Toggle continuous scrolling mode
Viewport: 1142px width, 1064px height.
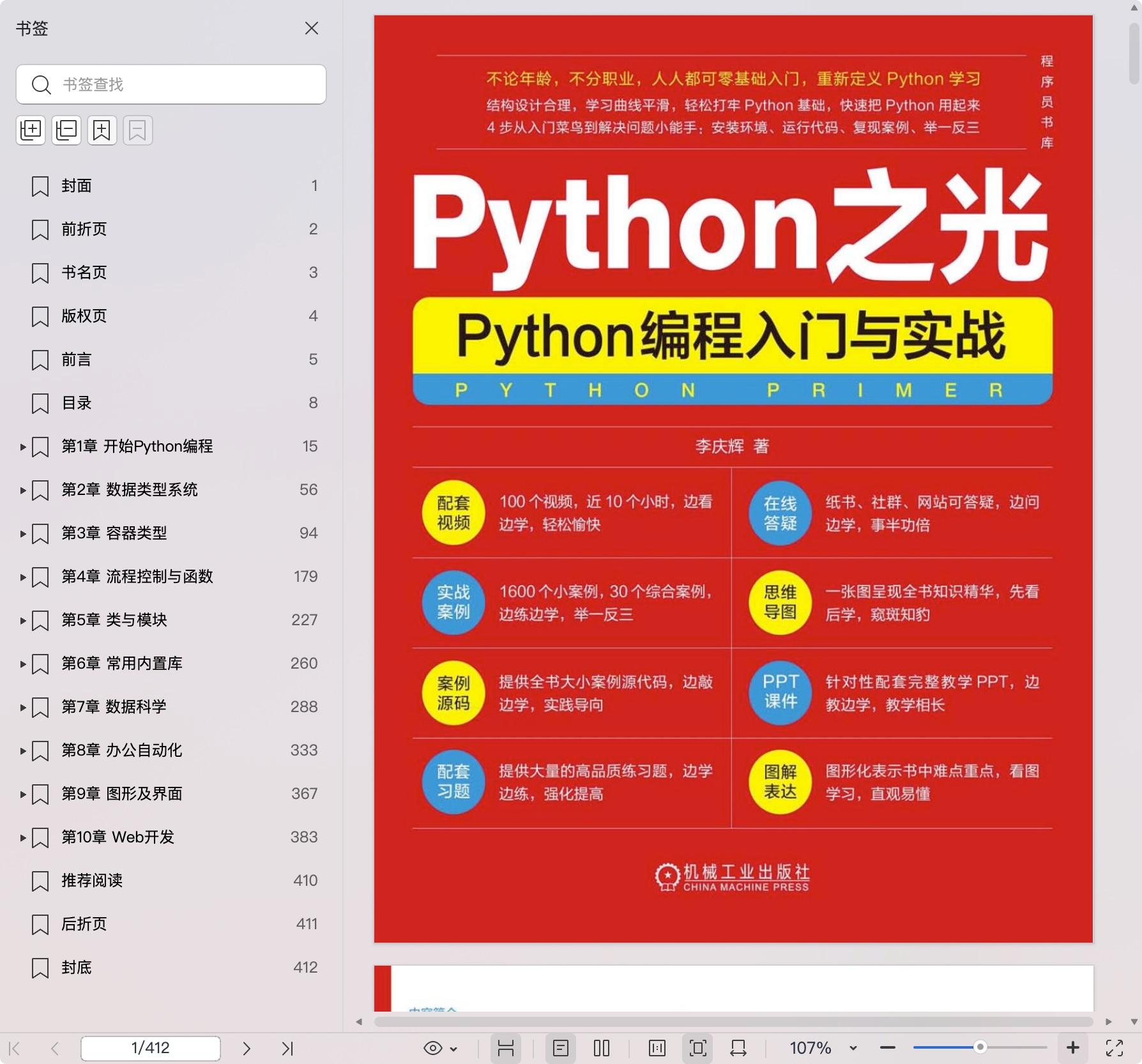[506, 1048]
